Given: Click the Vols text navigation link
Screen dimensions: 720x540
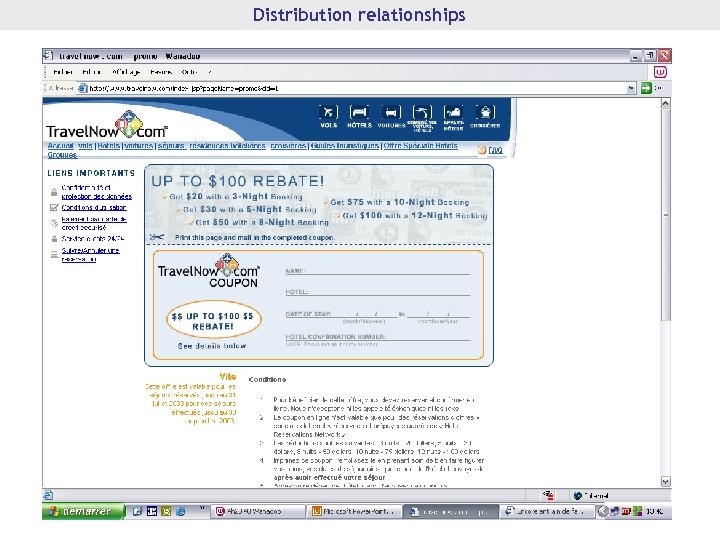Looking at the screenshot, I should pos(85,146).
